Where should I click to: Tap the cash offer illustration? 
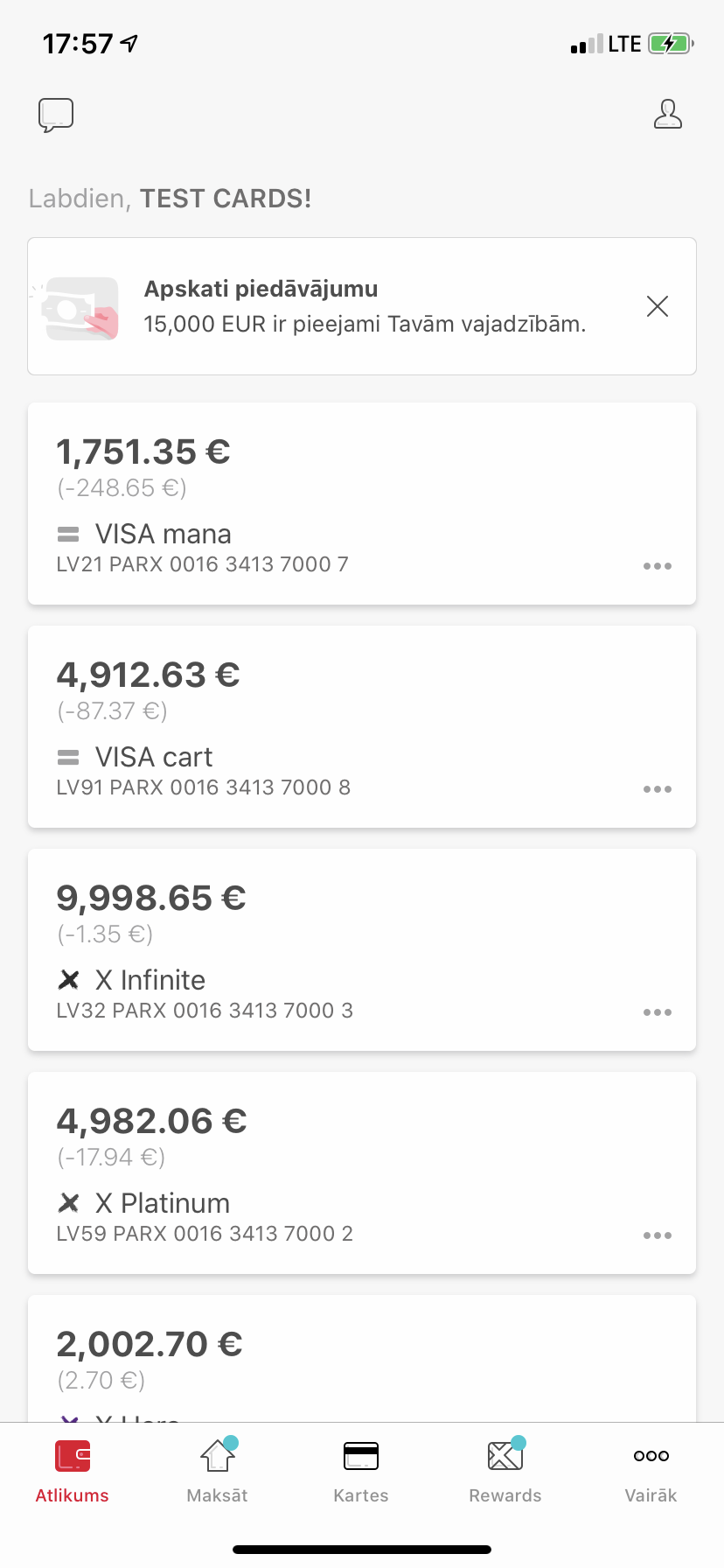click(81, 308)
